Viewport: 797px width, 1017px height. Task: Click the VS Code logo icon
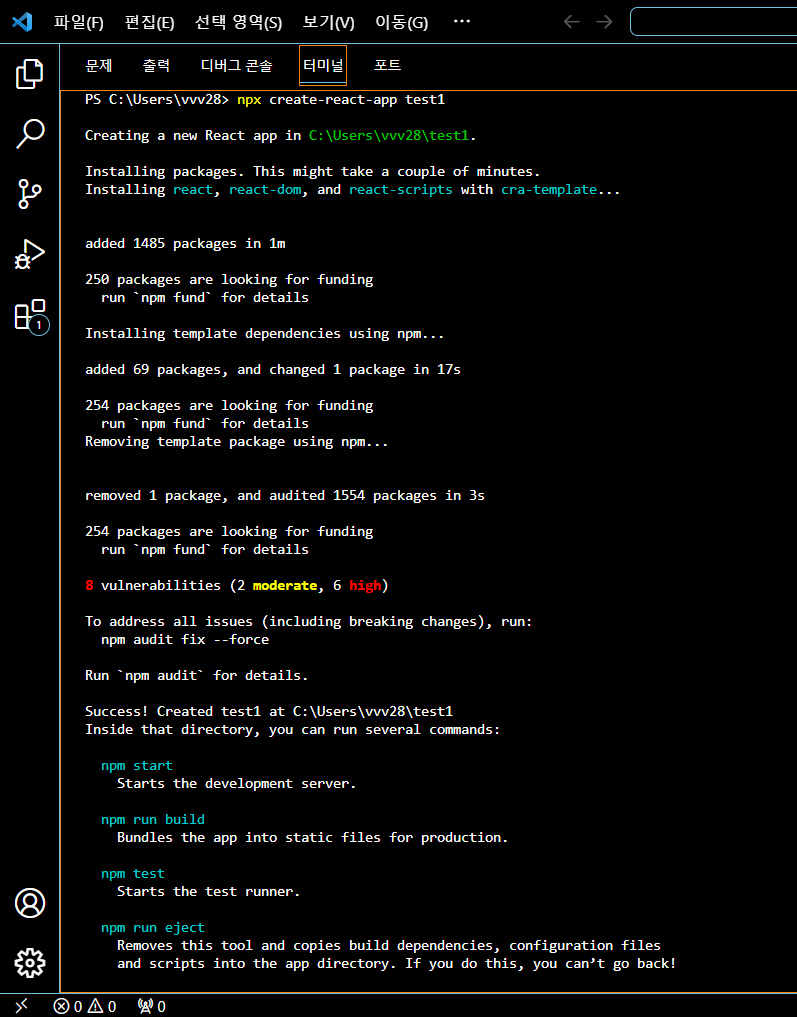click(x=22, y=21)
